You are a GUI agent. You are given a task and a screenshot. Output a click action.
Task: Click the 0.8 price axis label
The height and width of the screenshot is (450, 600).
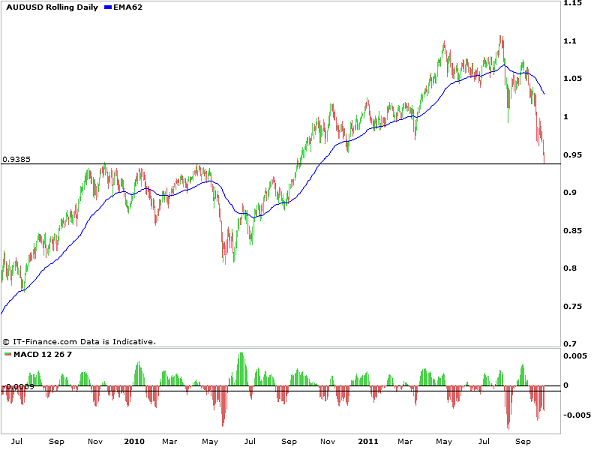[570, 268]
